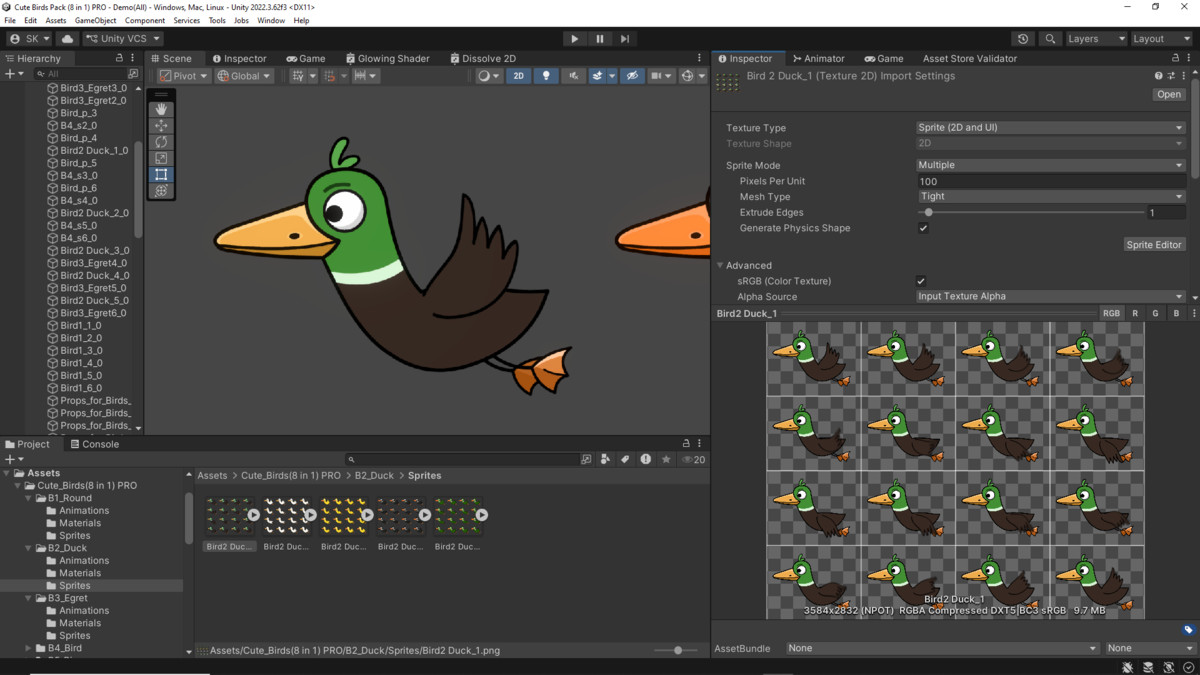Viewport: 1200px width, 675px height.
Task: Open the Alpha Source dropdown
Action: point(1051,296)
